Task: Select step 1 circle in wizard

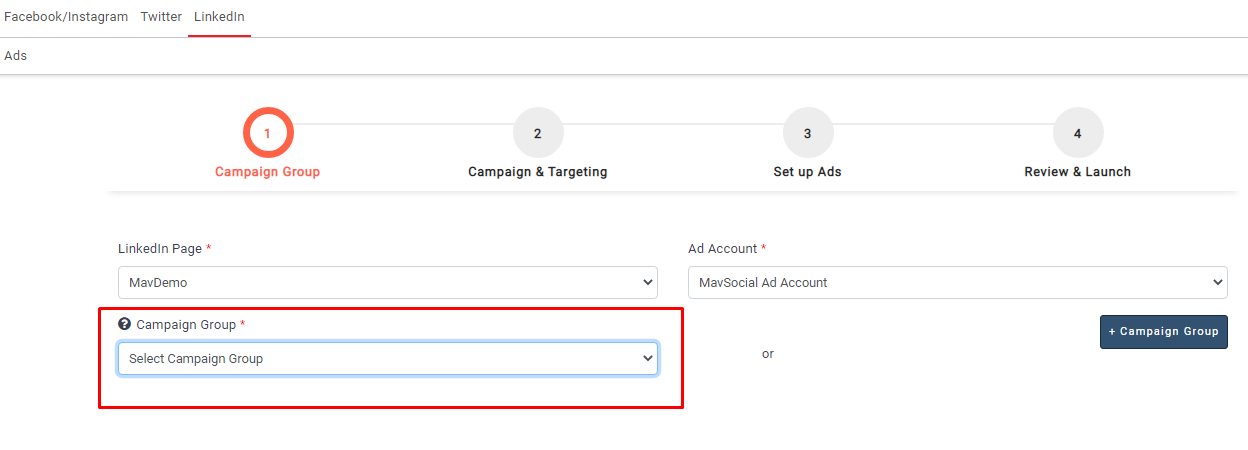Action: [267, 133]
